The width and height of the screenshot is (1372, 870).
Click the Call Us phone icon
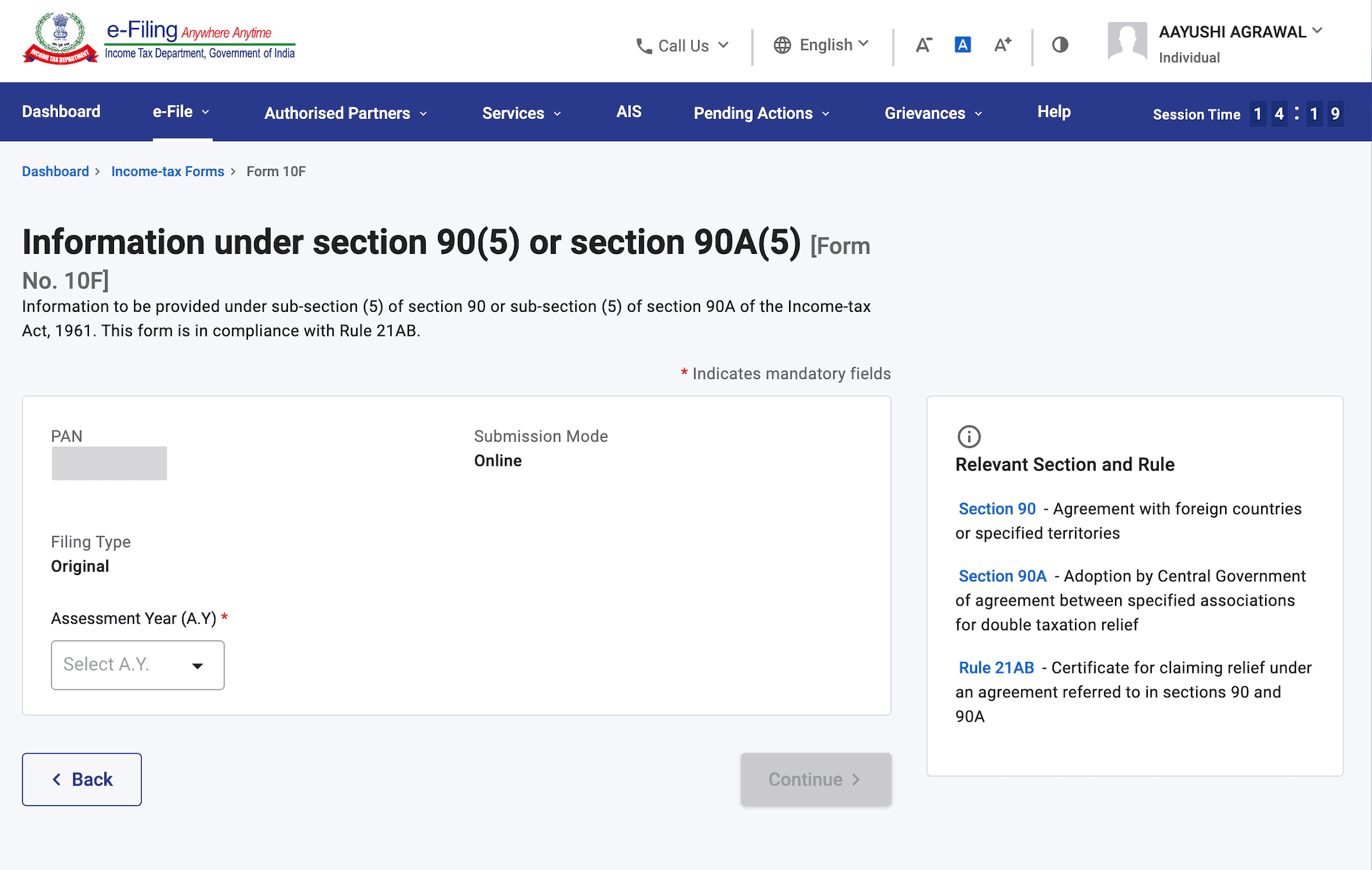coord(643,46)
